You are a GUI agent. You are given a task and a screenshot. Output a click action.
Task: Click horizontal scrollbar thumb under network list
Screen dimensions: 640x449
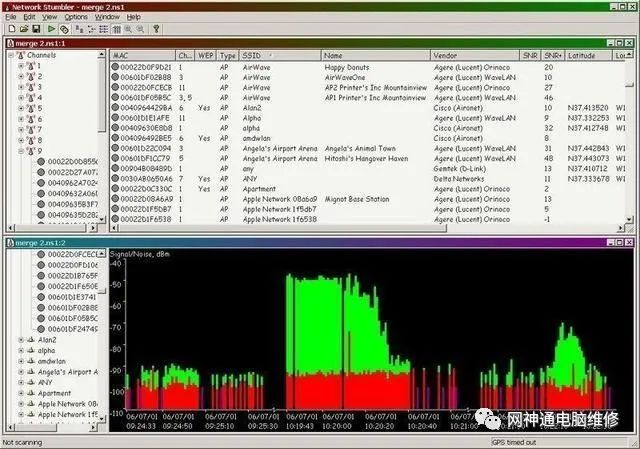pos(282,228)
